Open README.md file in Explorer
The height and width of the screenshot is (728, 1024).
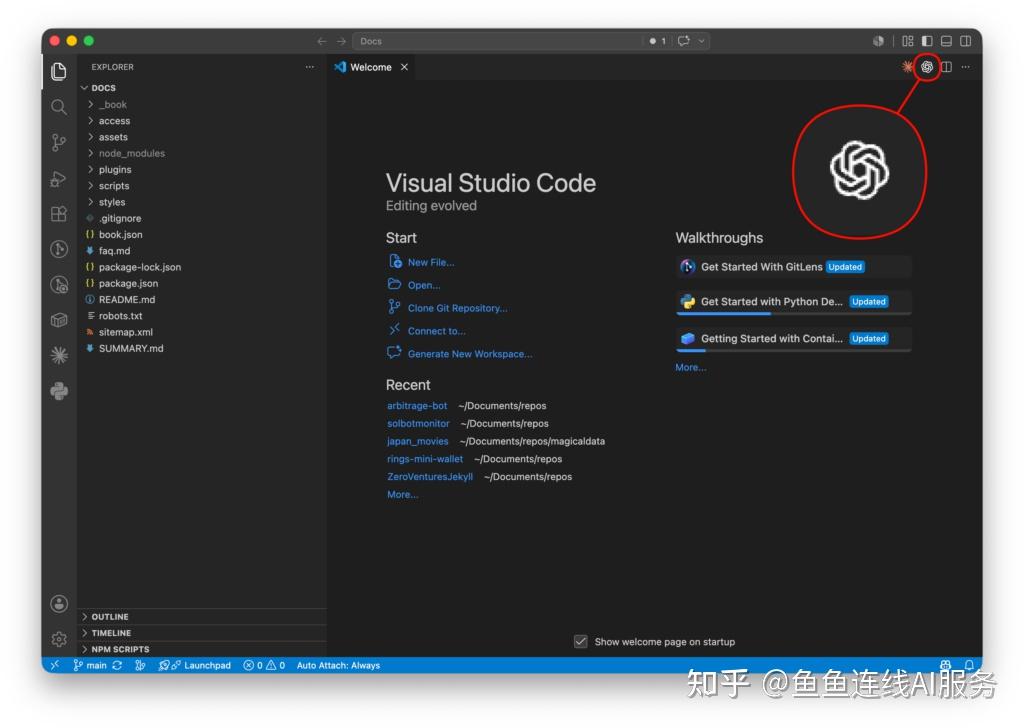[x=202, y=300]
